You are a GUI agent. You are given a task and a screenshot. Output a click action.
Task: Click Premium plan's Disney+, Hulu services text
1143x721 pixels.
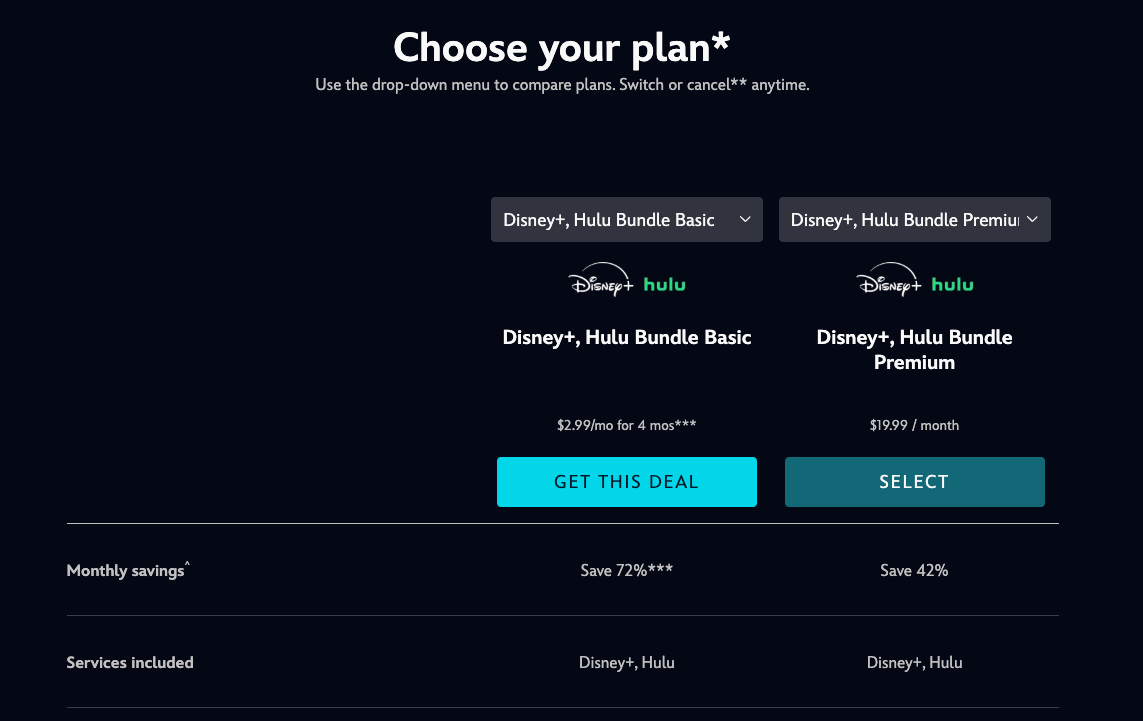point(914,662)
